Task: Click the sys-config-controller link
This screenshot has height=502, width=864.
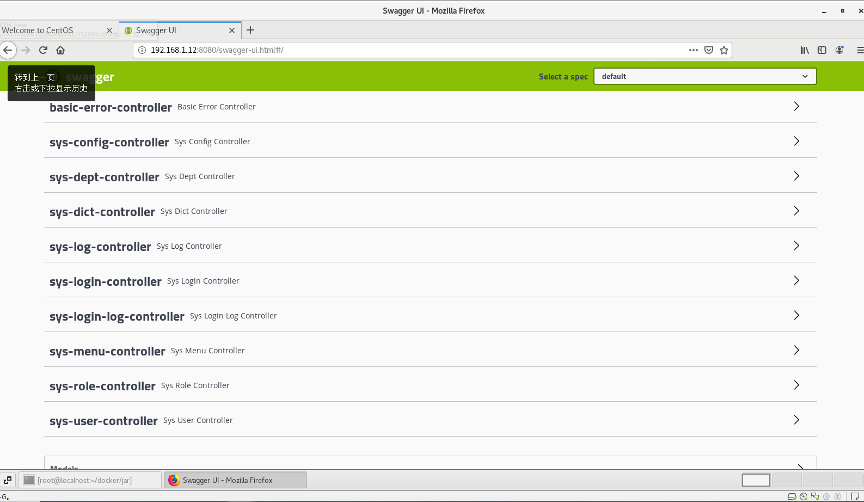Action: tap(109, 142)
